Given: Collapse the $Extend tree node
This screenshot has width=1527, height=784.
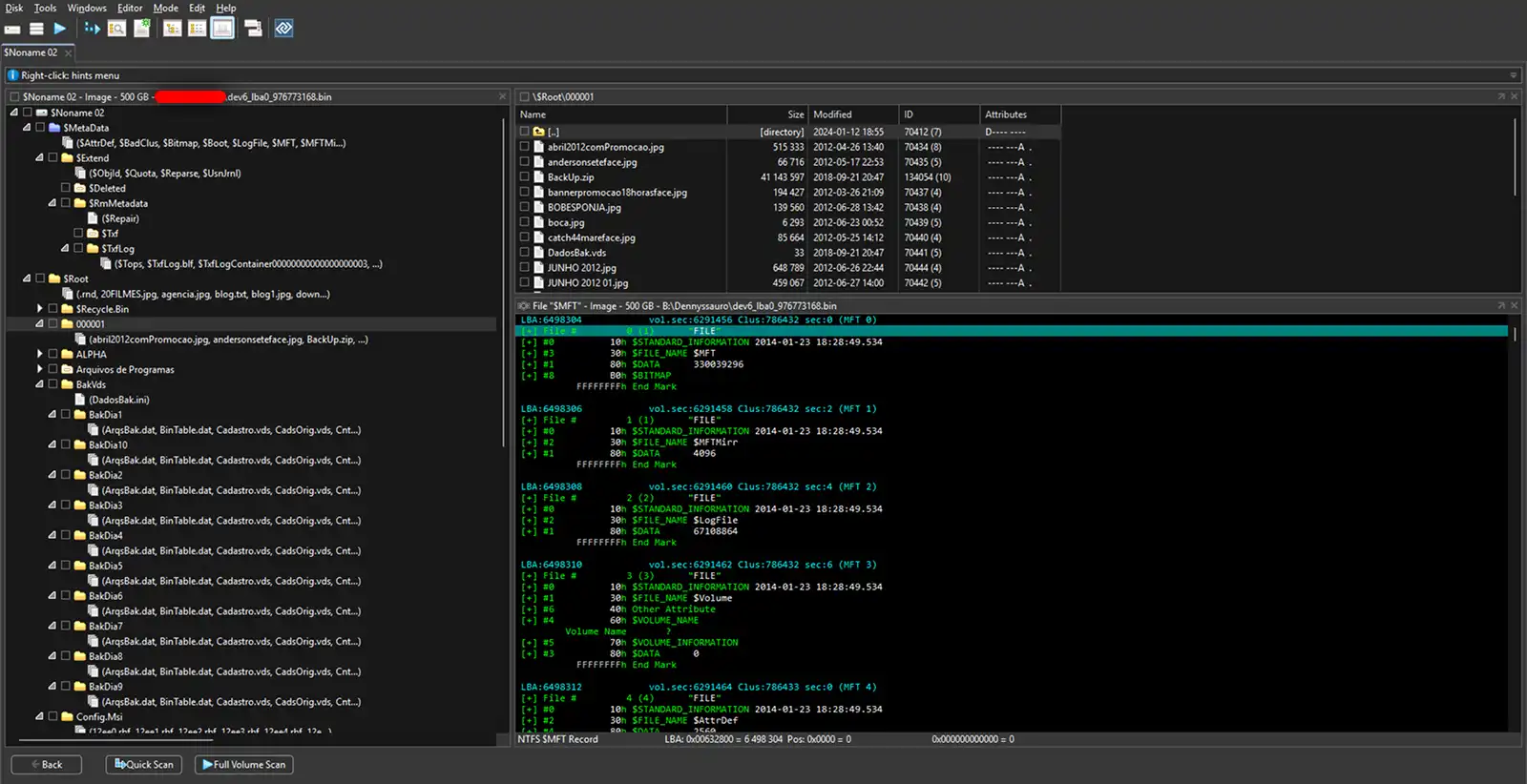Looking at the screenshot, I should (x=39, y=157).
